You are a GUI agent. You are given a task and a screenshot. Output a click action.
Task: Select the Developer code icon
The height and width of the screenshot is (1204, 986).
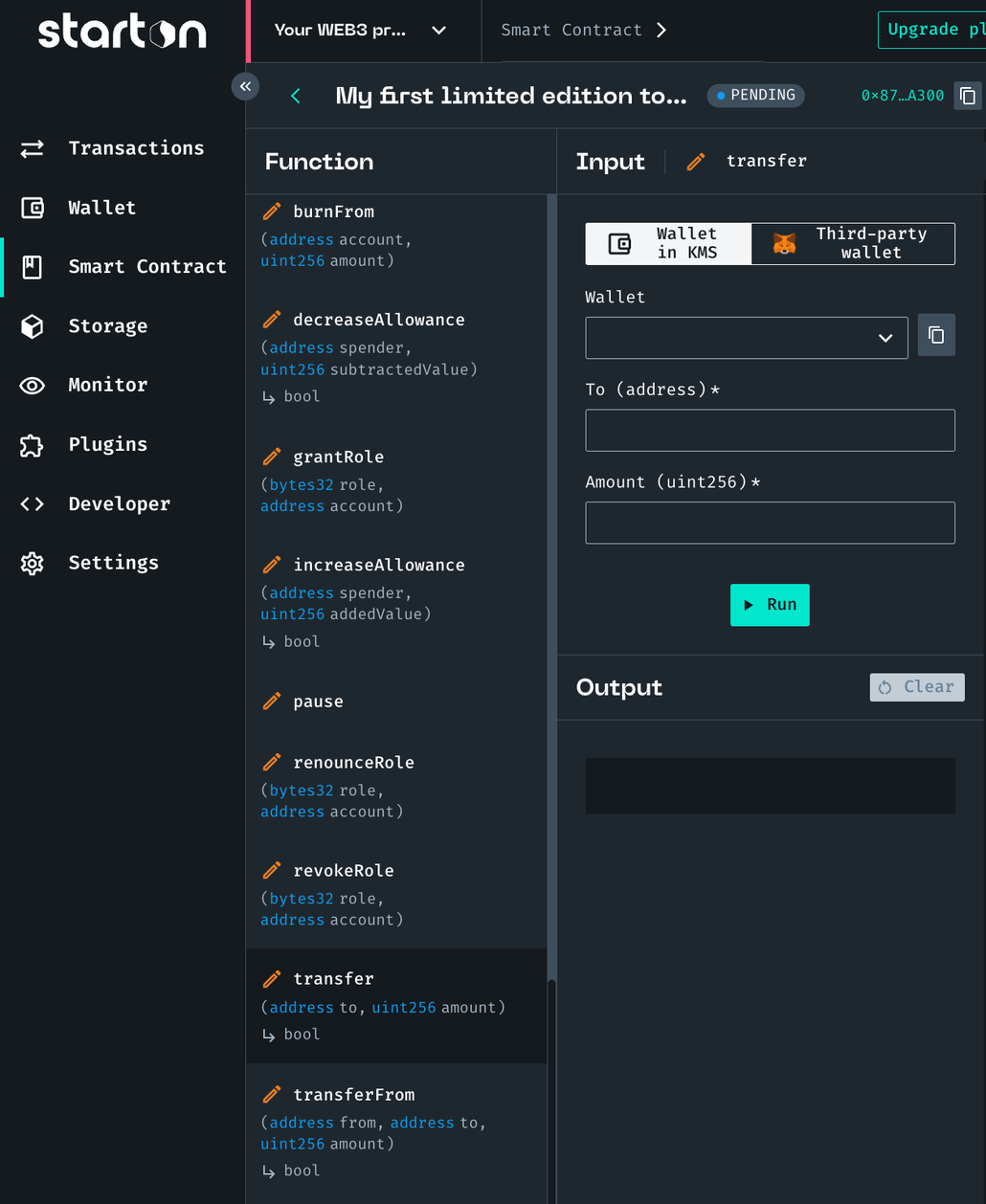point(32,503)
